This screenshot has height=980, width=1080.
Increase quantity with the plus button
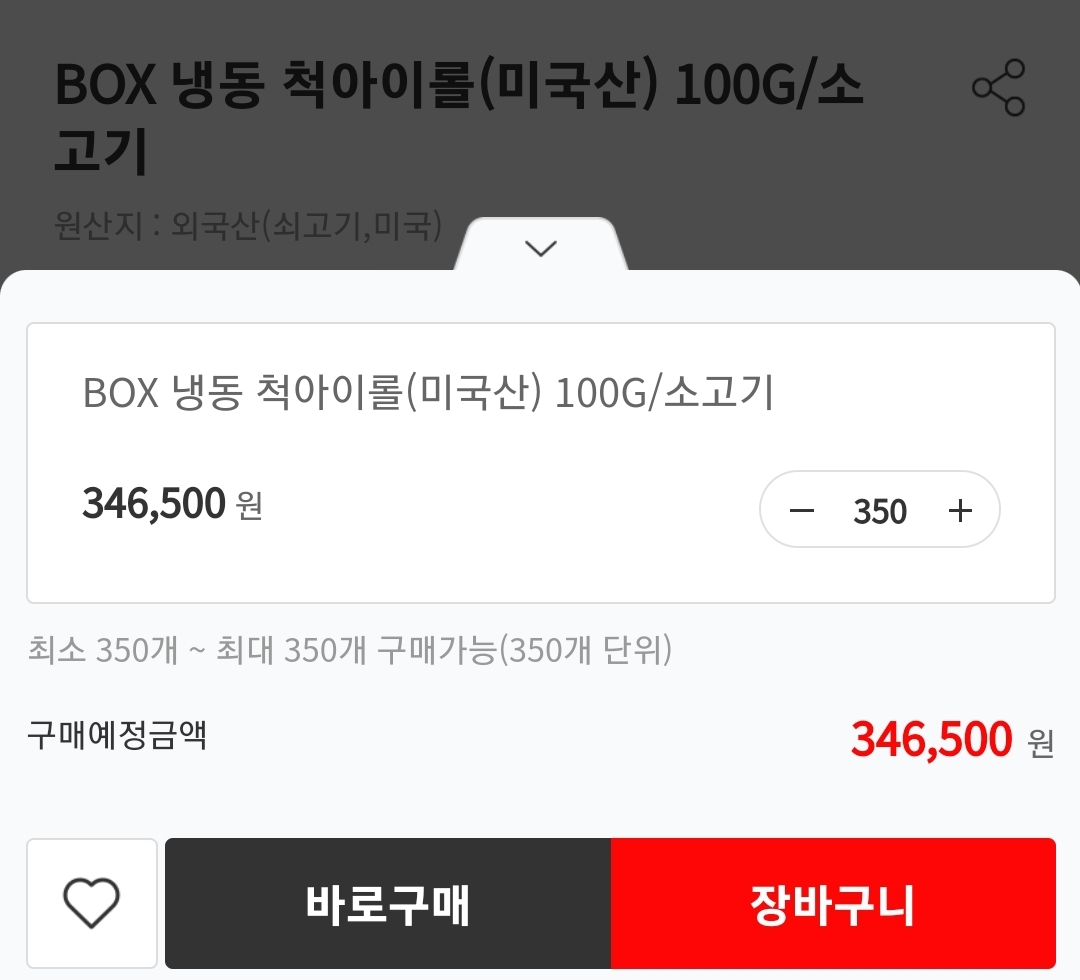pos(959,510)
